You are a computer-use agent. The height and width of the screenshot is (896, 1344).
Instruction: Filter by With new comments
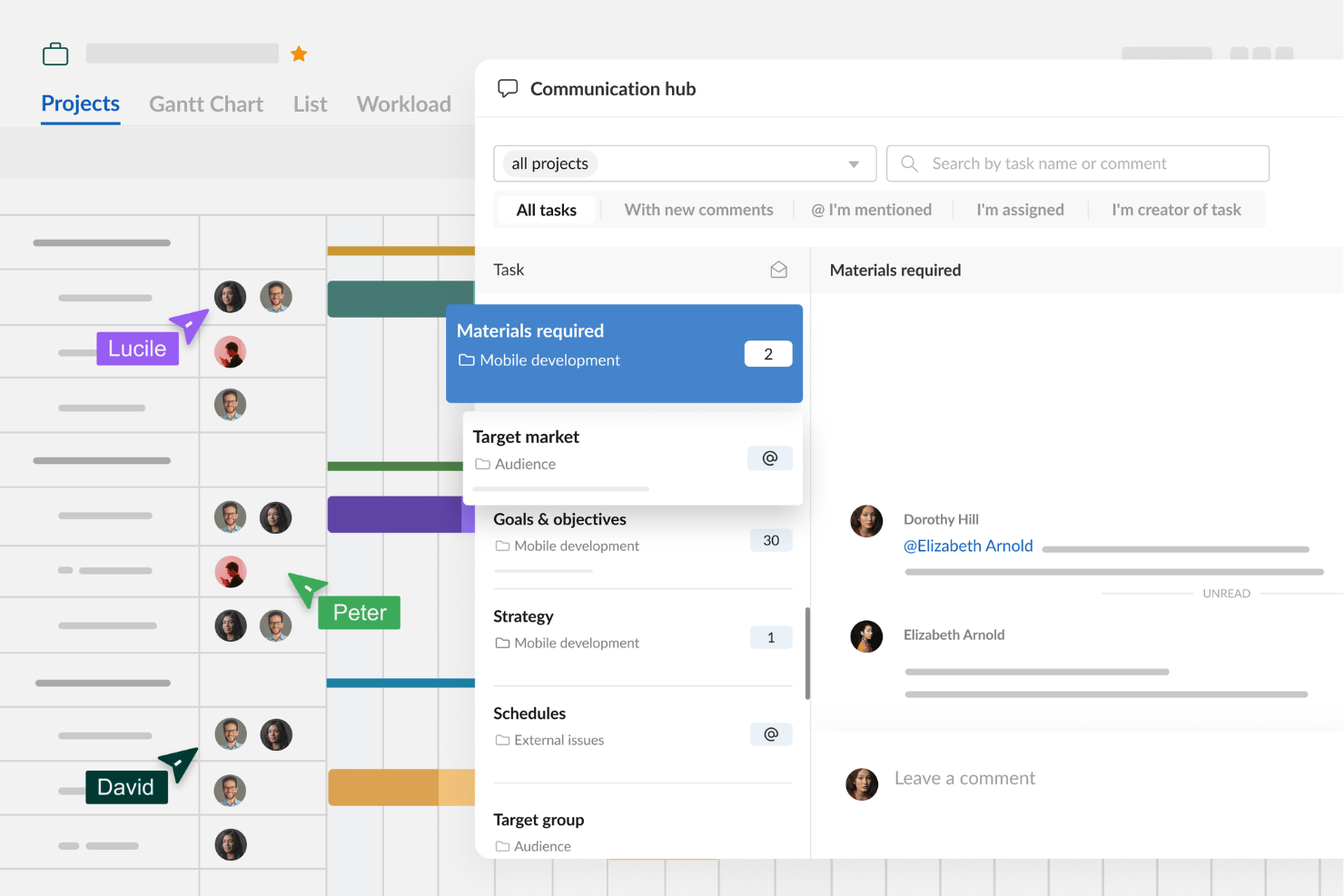click(x=698, y=210)
